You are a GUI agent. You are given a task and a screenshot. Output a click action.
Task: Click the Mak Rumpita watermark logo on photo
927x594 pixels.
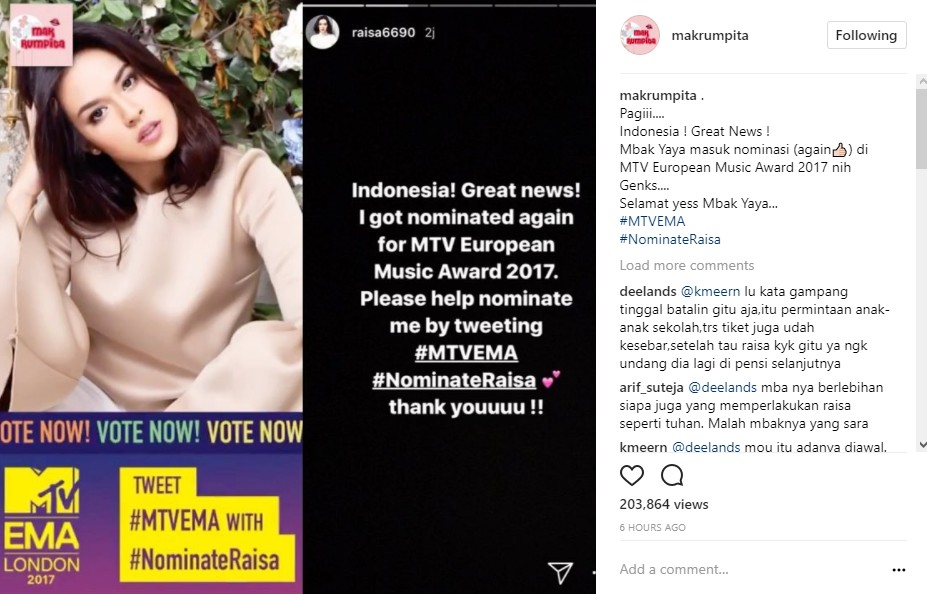[41, 35]
